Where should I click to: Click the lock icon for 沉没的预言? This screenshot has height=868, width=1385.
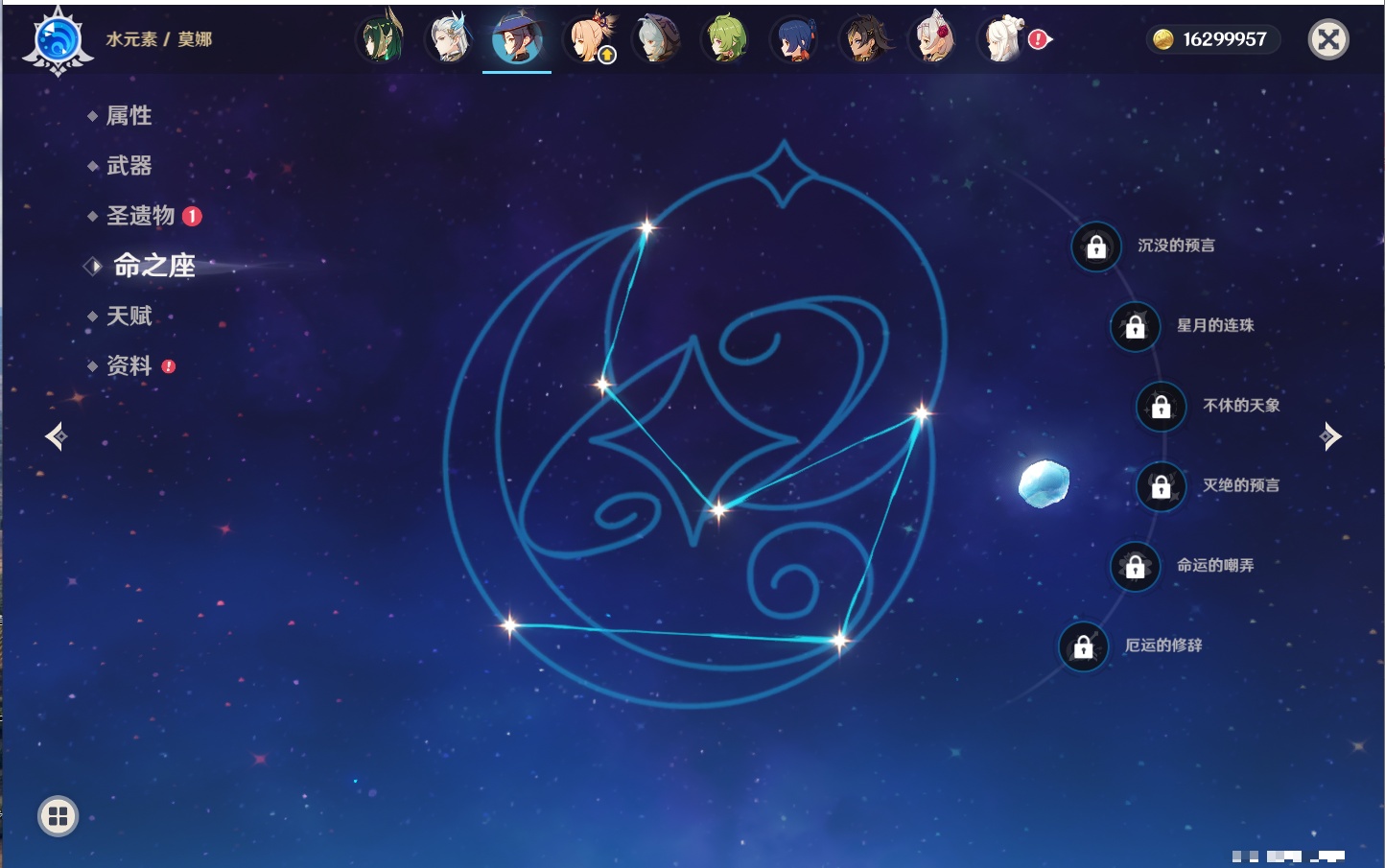pyautogui.click(x=1096, y=246)
